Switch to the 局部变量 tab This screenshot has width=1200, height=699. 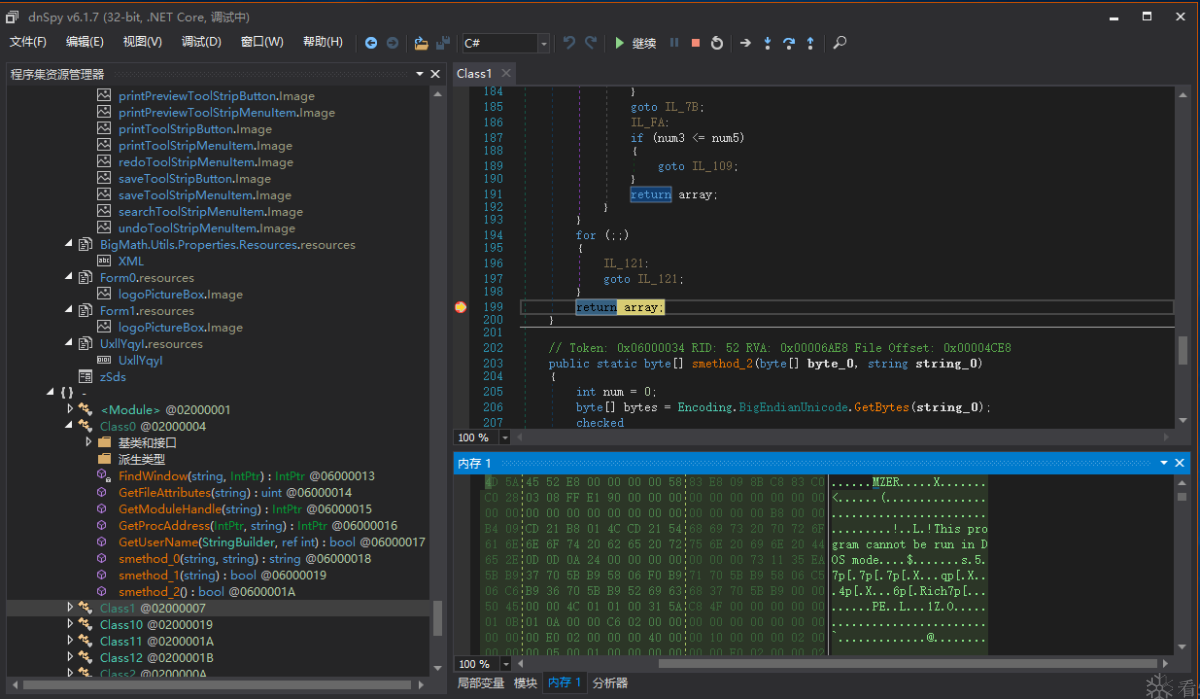(480, 683)
